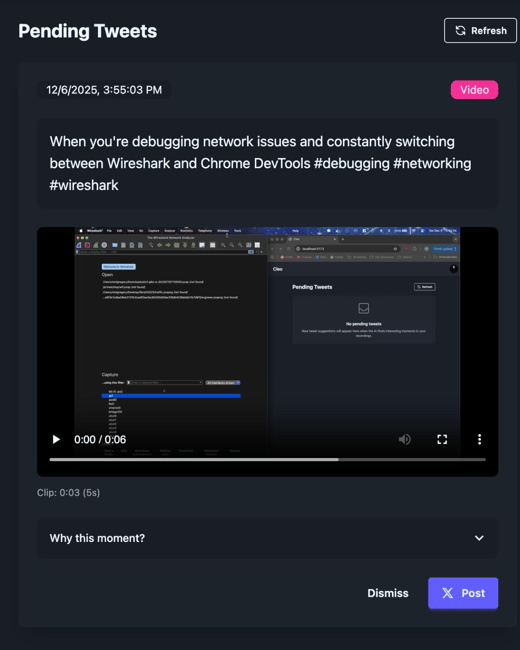520x650 pixels.
Task: Click the tweet text about Wireshark
Action: (260, 163)
